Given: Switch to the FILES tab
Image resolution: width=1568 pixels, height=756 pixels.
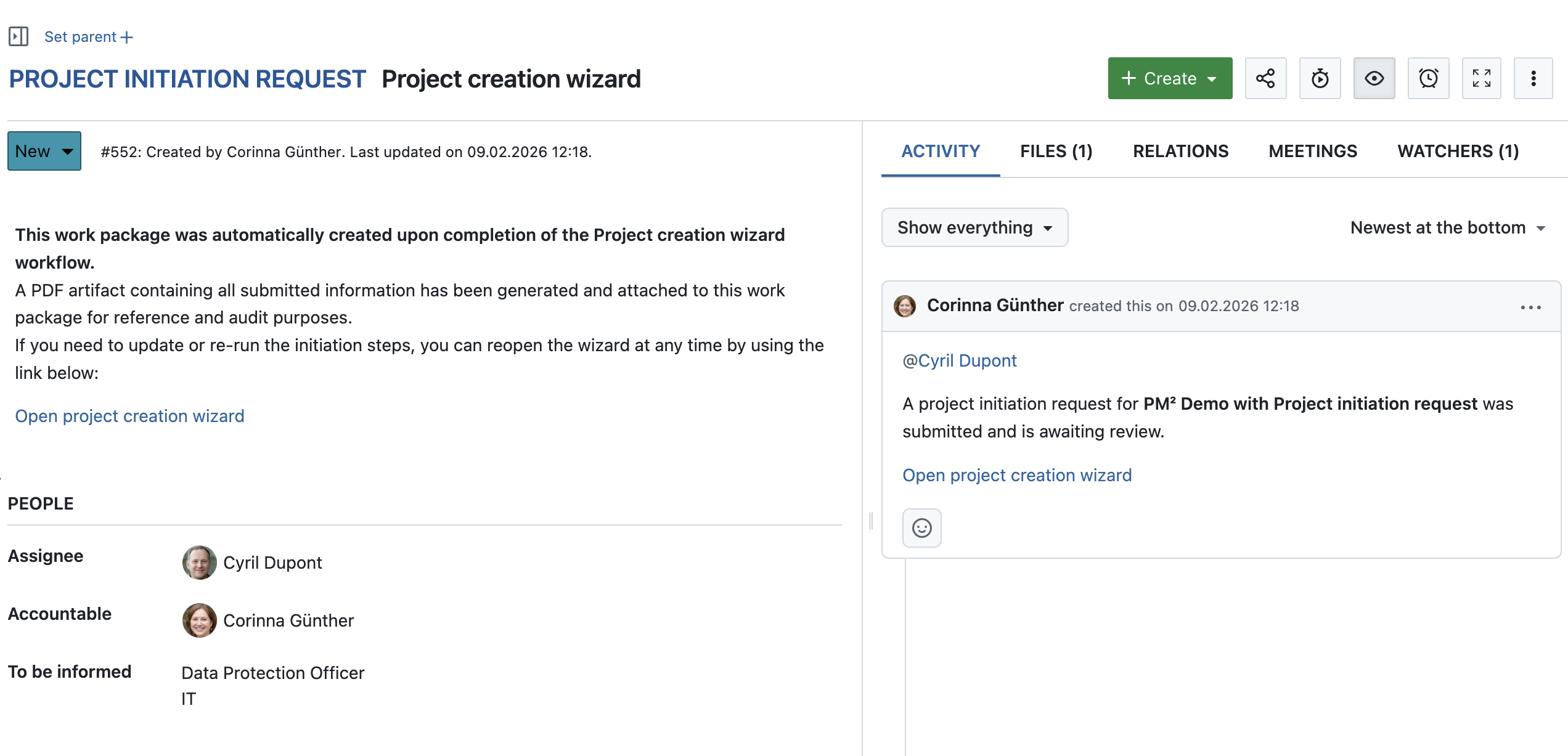Looking at the screenshot, I should (x=1055, y=151).
